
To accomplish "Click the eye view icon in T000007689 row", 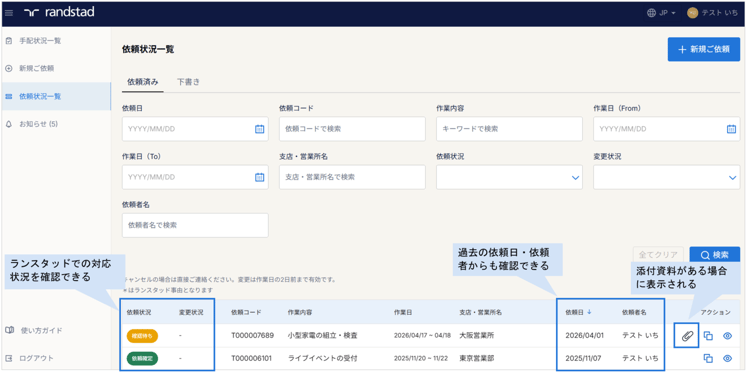I will 727,336.
